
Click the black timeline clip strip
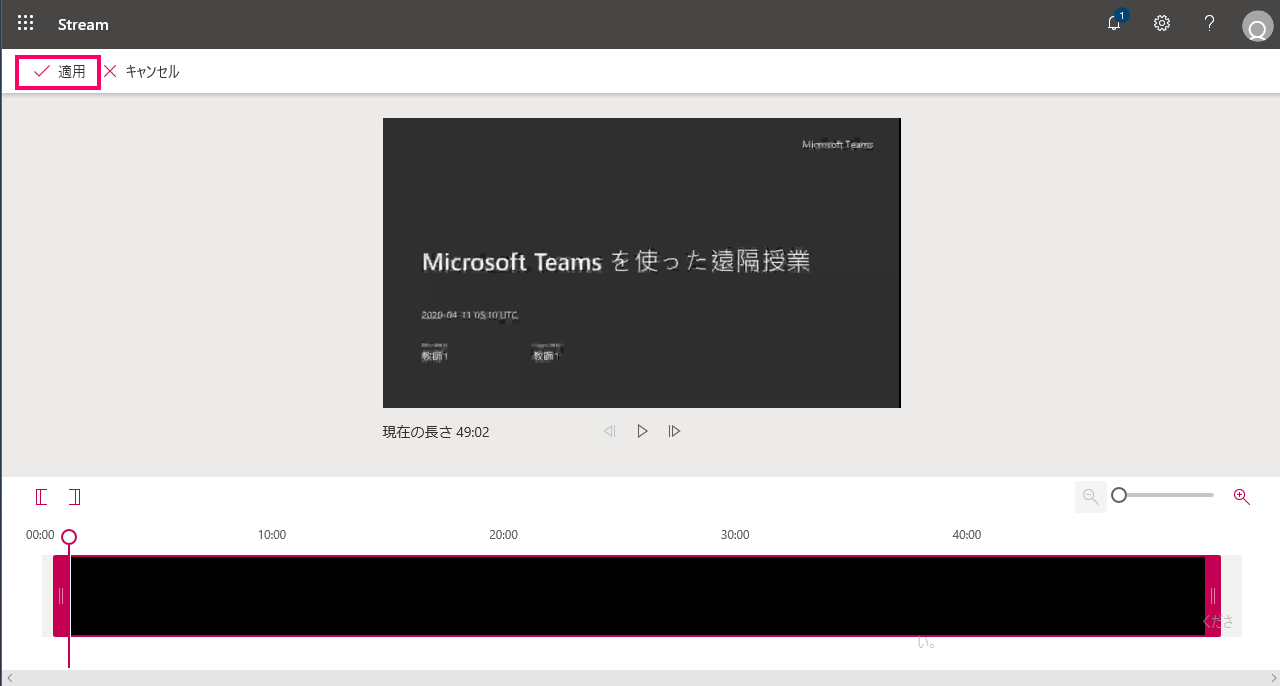[637, 596]
